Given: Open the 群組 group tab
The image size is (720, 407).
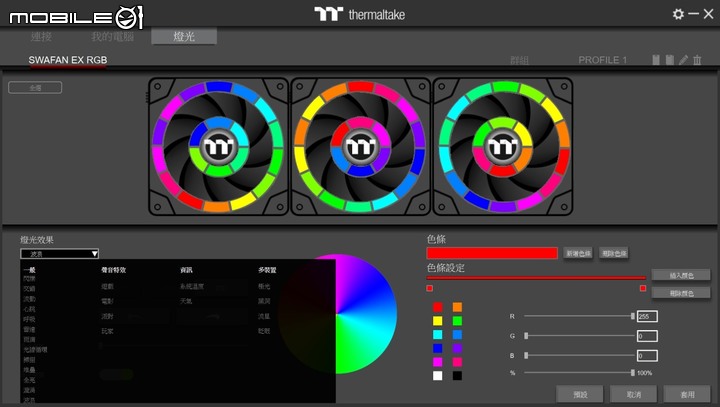Looking at the screenshot, I should pyautogui.click(x=519, y=60).
